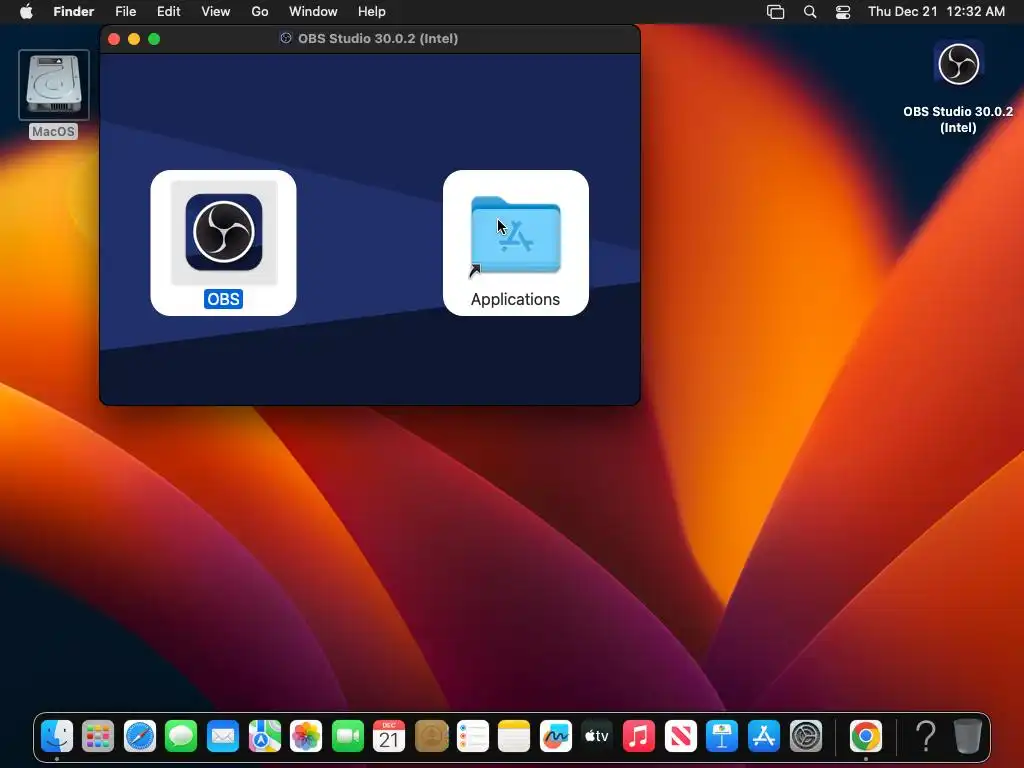
Task: Zoom the OBS Studio installer window
Action: coord(154,39)
